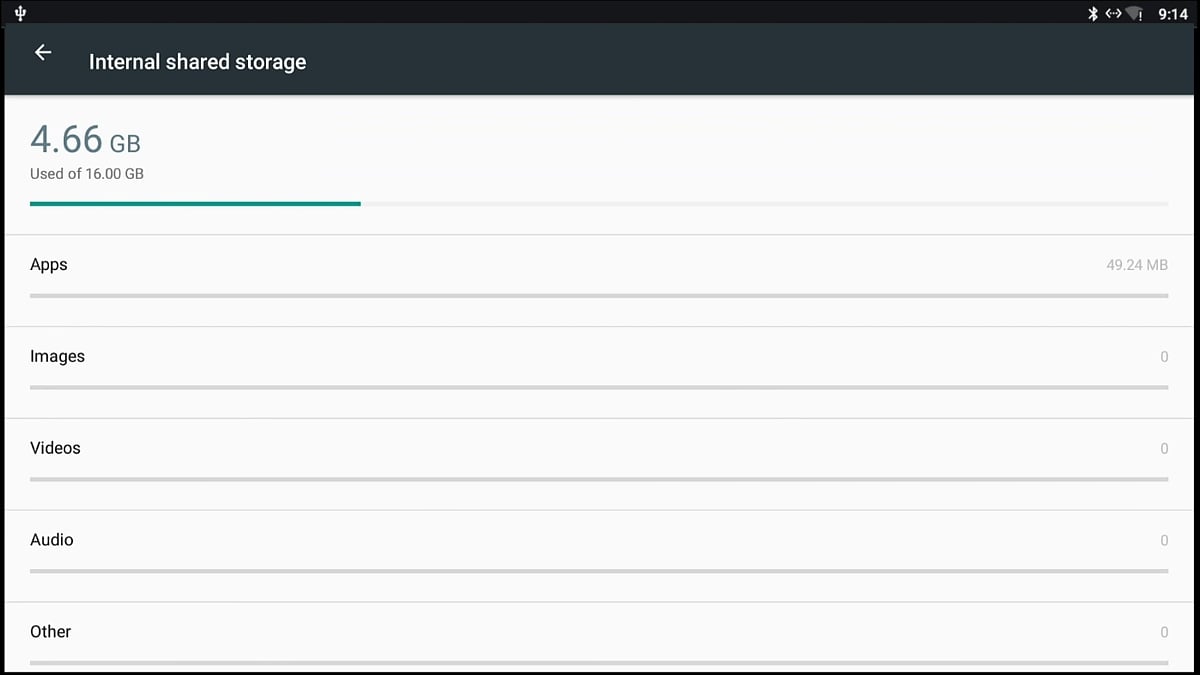The height and width of the screenshot is (675, 1200).
Task: Click the 9:14 clock in status bar
Action: tap(1172, 14)
